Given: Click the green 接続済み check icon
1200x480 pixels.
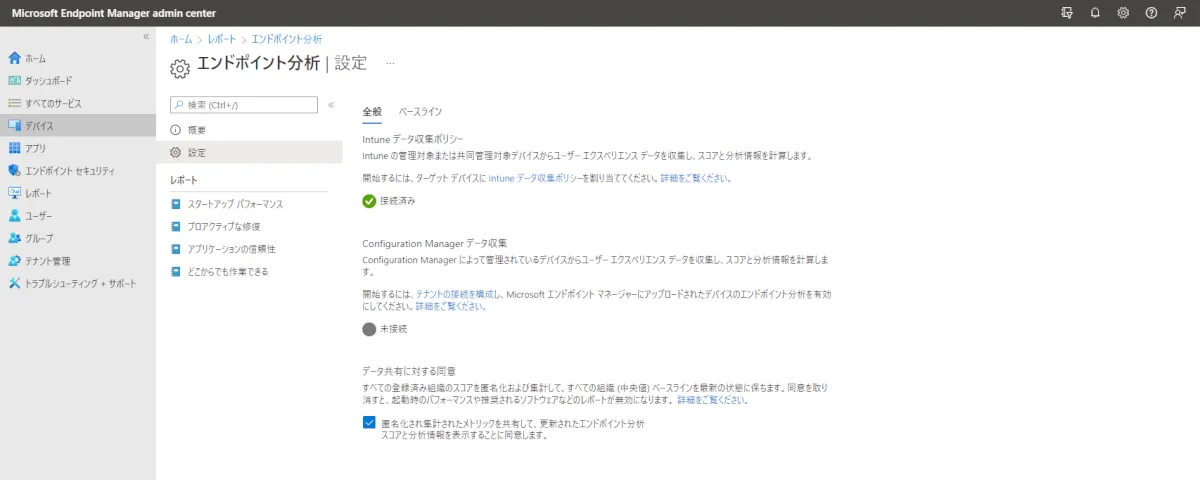Looking at the screenshot, I should click(369, 201).
